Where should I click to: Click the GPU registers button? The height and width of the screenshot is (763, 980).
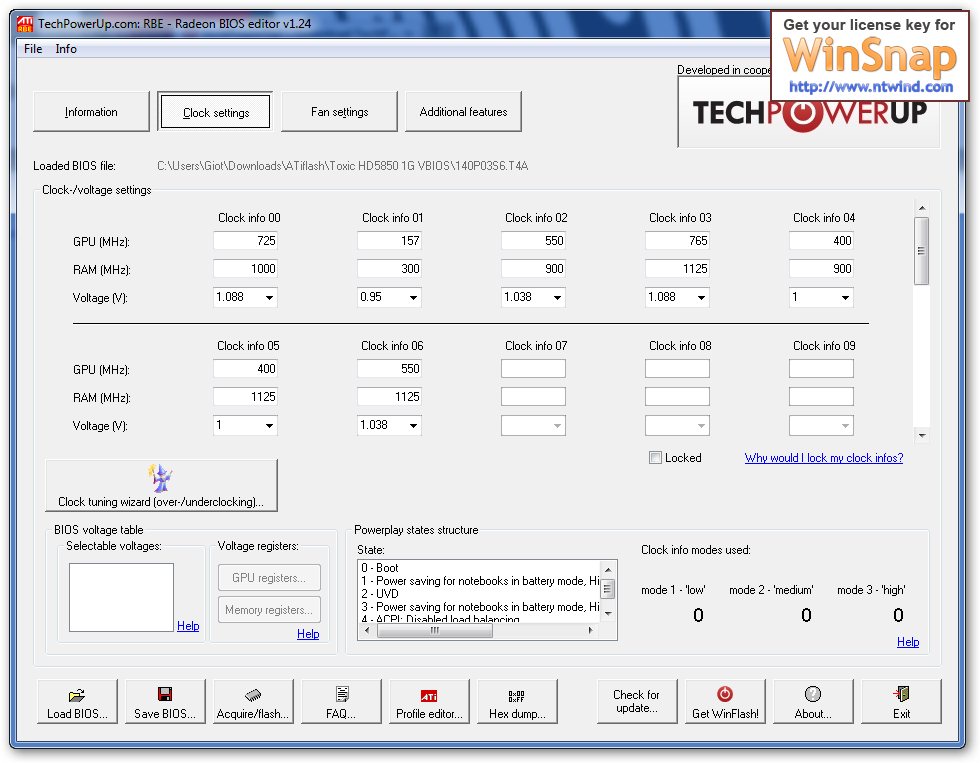point(269,578)
